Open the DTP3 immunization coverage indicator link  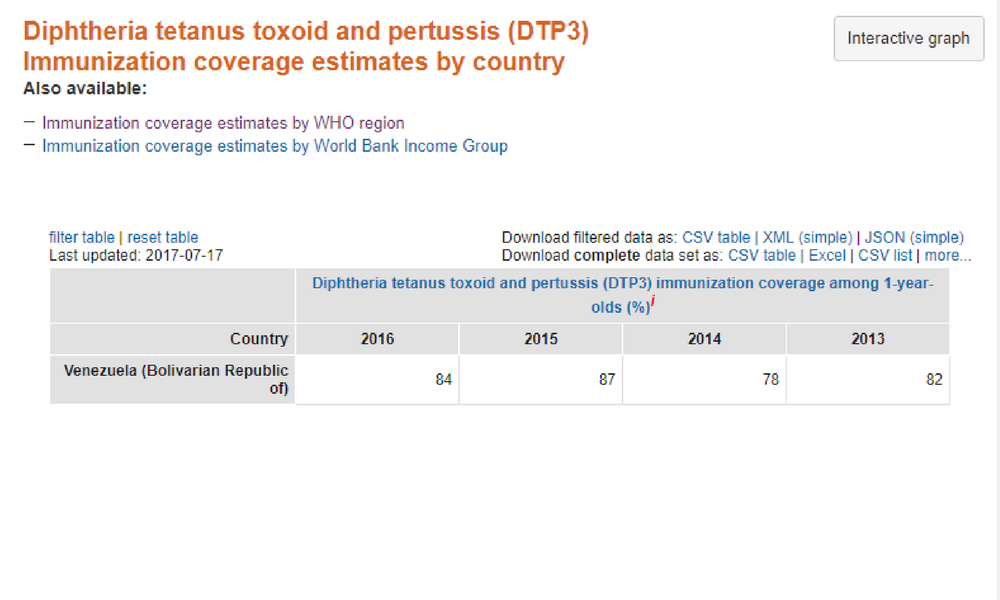tap(622, 295)
